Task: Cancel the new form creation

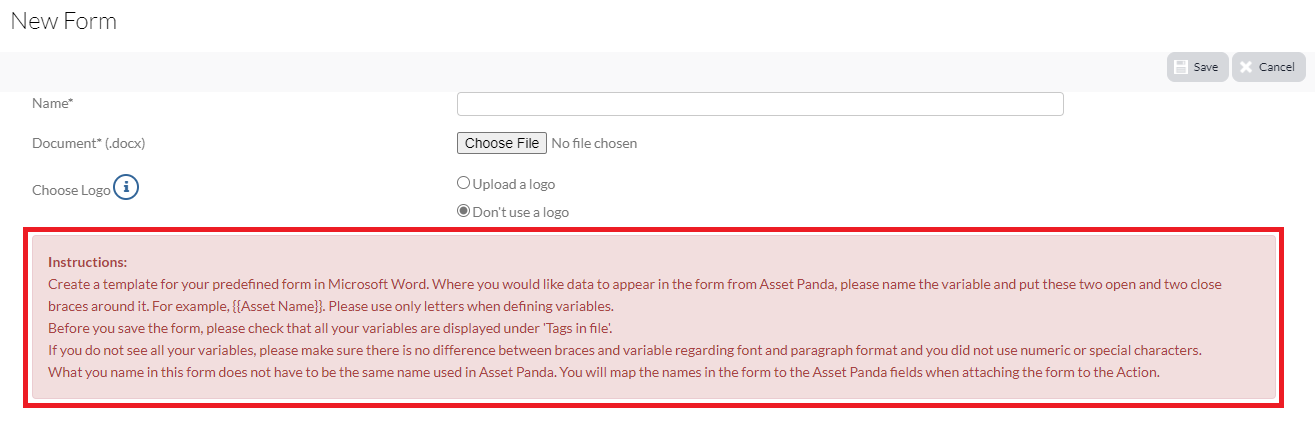Action: (x=1269, y=67)
